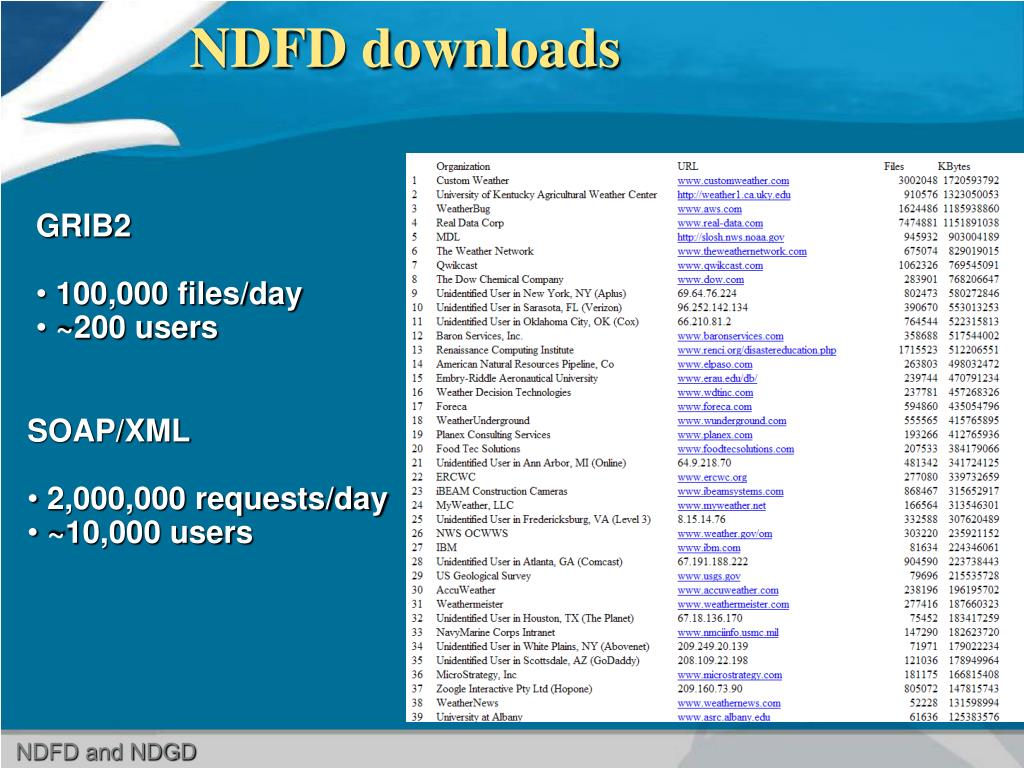Open the www.foreca.com link
Image resolution: width=1024 pixels, height=768 pixels.
(x=714, y=407)
